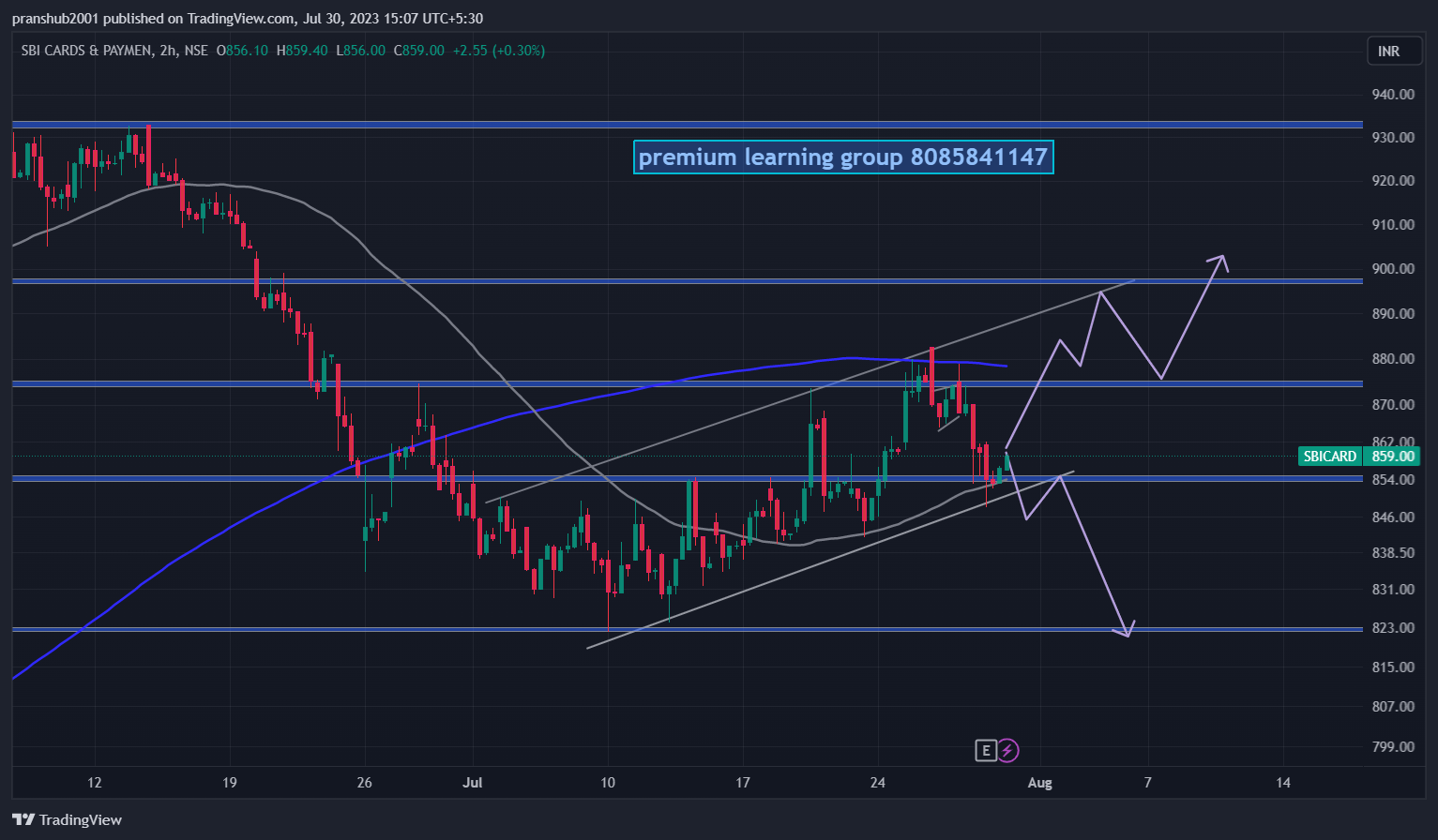Click the 807.00 price axis label
The image size is (1438, 840).
(1393, 706)
